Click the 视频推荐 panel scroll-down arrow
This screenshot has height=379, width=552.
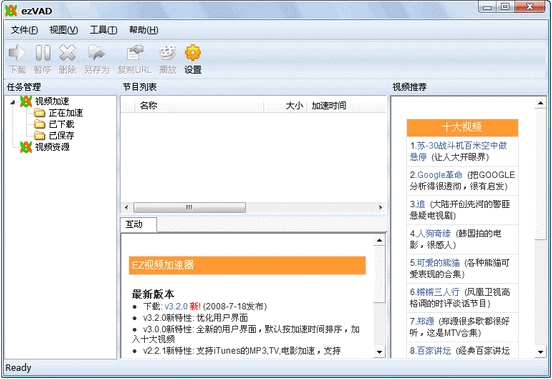(x=540, y=352)
